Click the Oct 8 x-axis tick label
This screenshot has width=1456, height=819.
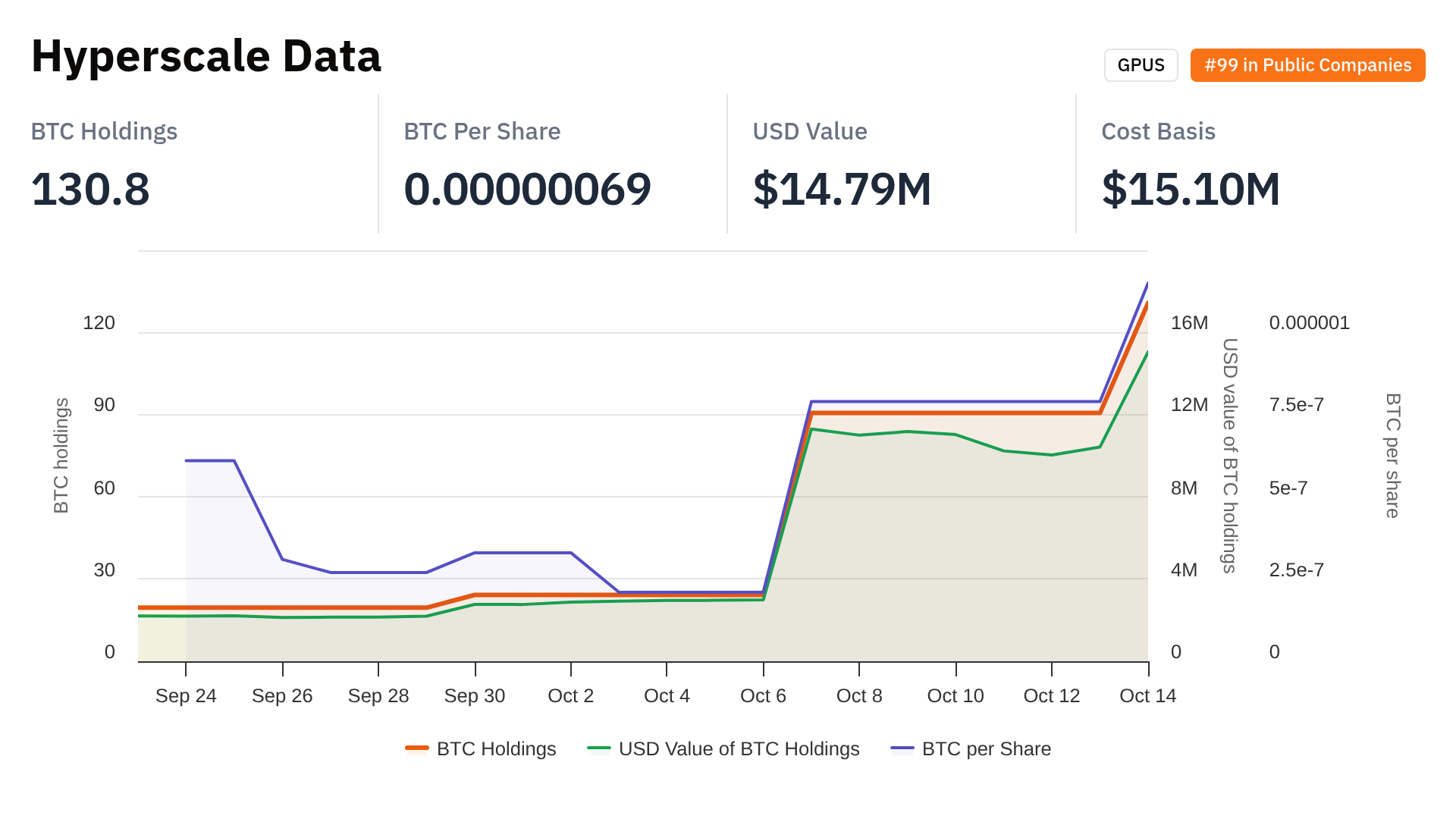859,695
